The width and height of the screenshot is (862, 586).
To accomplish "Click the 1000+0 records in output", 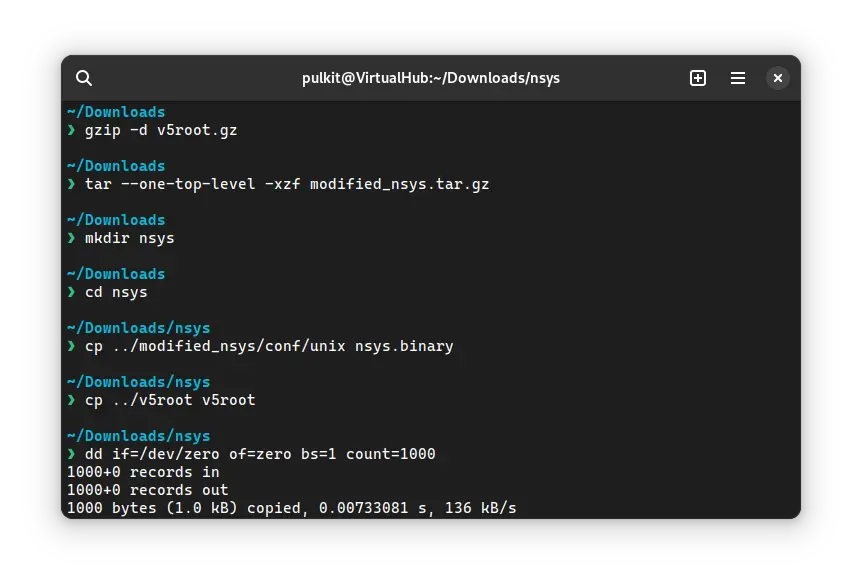I will click(x=142, y=472).
